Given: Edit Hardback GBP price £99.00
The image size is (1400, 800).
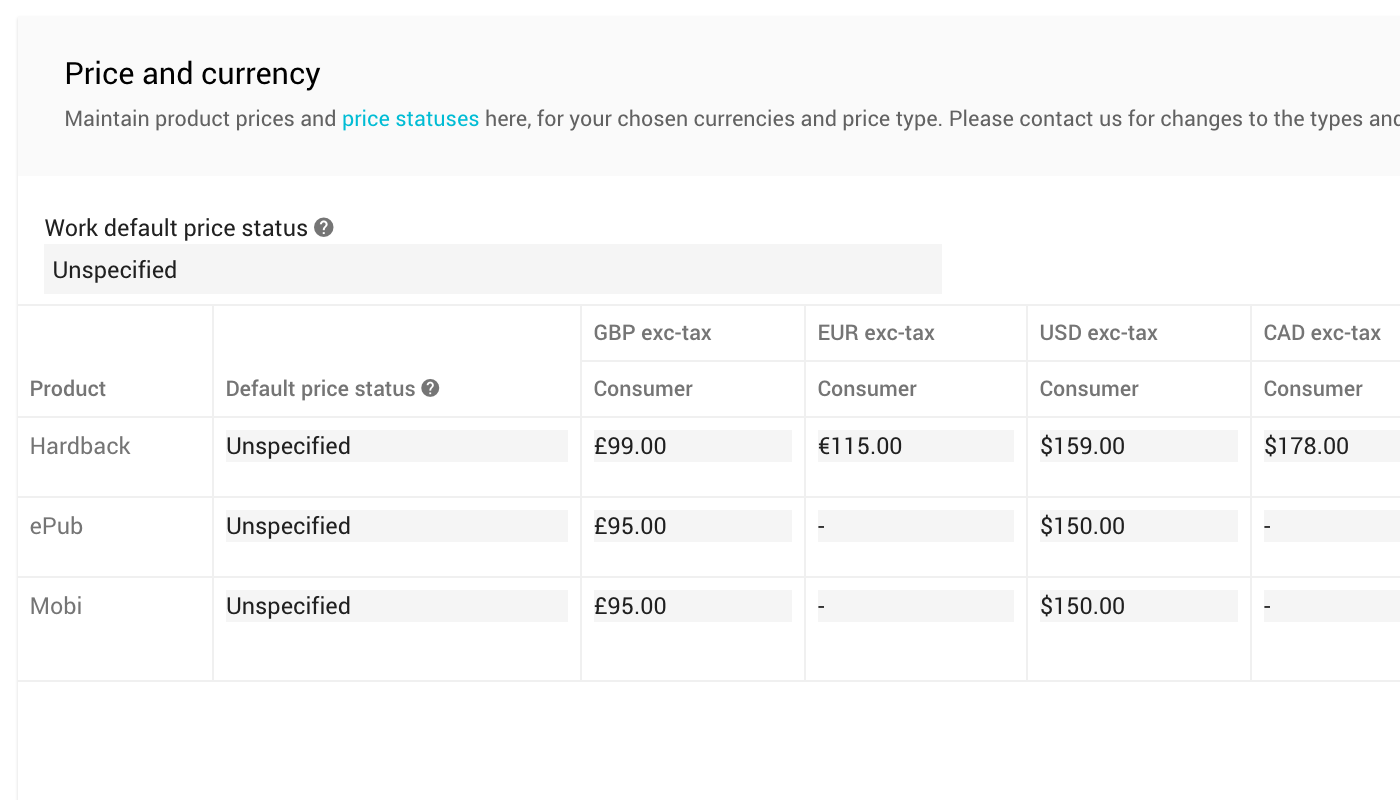Looking at the screenshot, I should [x=692, y=446].
